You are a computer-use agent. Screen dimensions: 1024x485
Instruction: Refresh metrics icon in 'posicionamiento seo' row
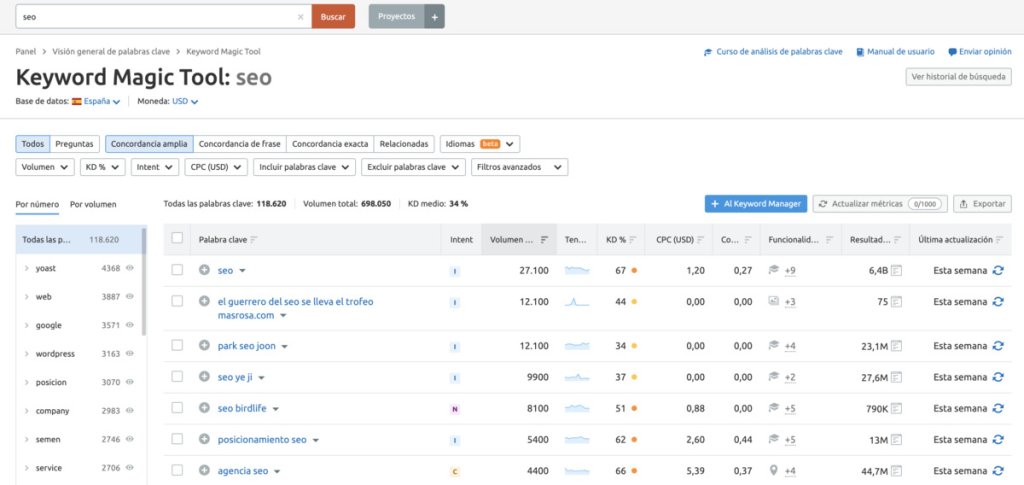[x=998, y=439]
